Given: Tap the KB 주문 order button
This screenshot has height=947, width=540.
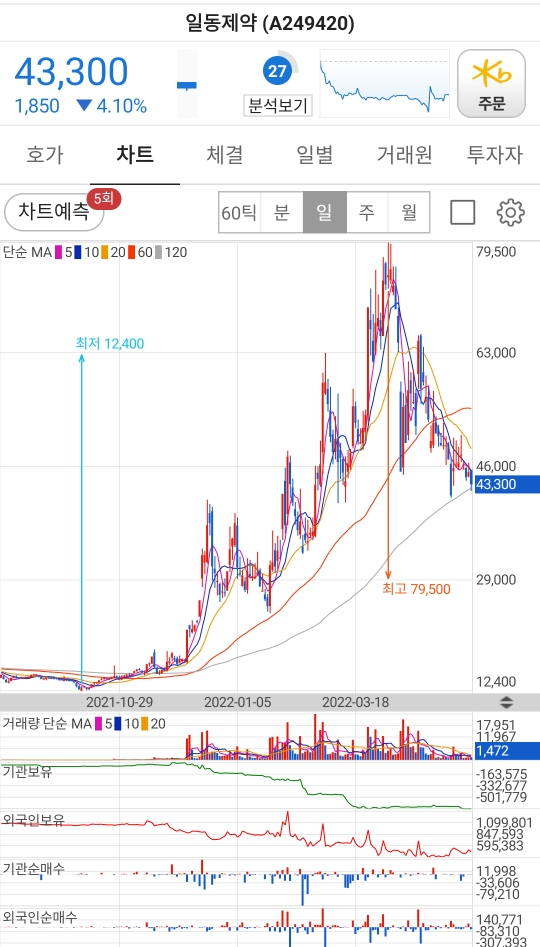Looking at the screenshot, I should 491,83.
